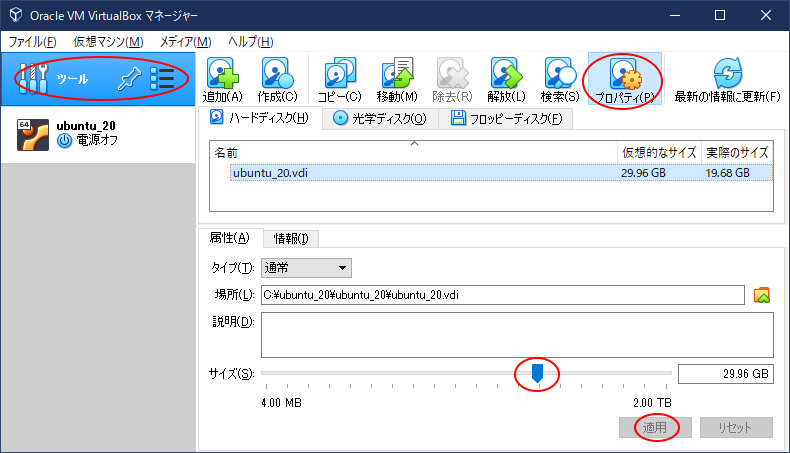The width and height of the screenshot is (790, 453).
Task: Click the 除去(R) remove disk icon
Action: pos(452,74)
